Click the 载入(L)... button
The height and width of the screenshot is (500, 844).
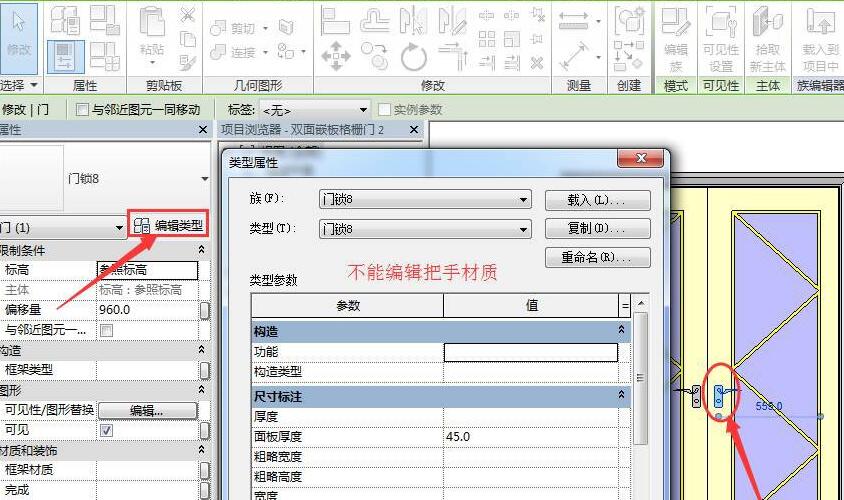[597, 200]
